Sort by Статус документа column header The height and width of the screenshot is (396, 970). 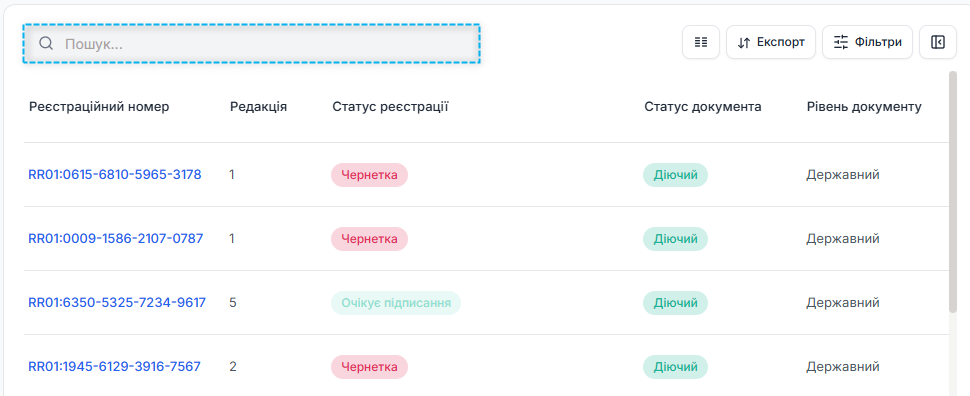click(703, 106)
